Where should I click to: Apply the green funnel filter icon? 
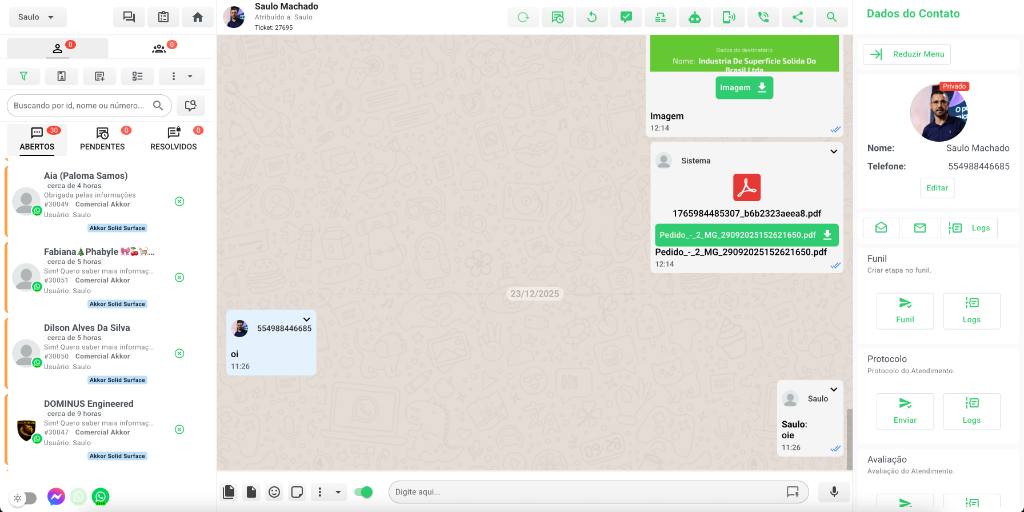[24, 76]
